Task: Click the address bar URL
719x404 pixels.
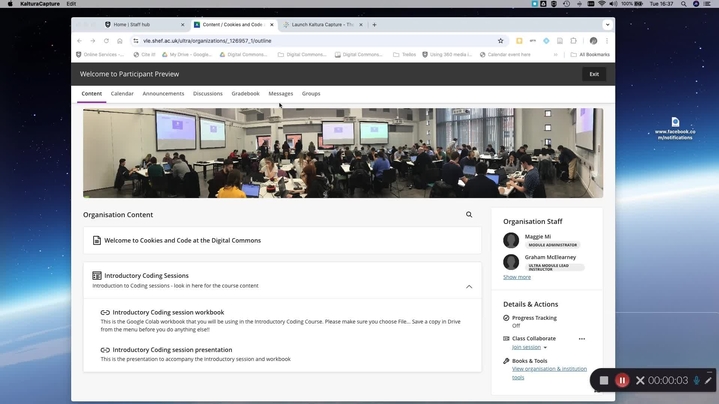Action: [207, 41]
